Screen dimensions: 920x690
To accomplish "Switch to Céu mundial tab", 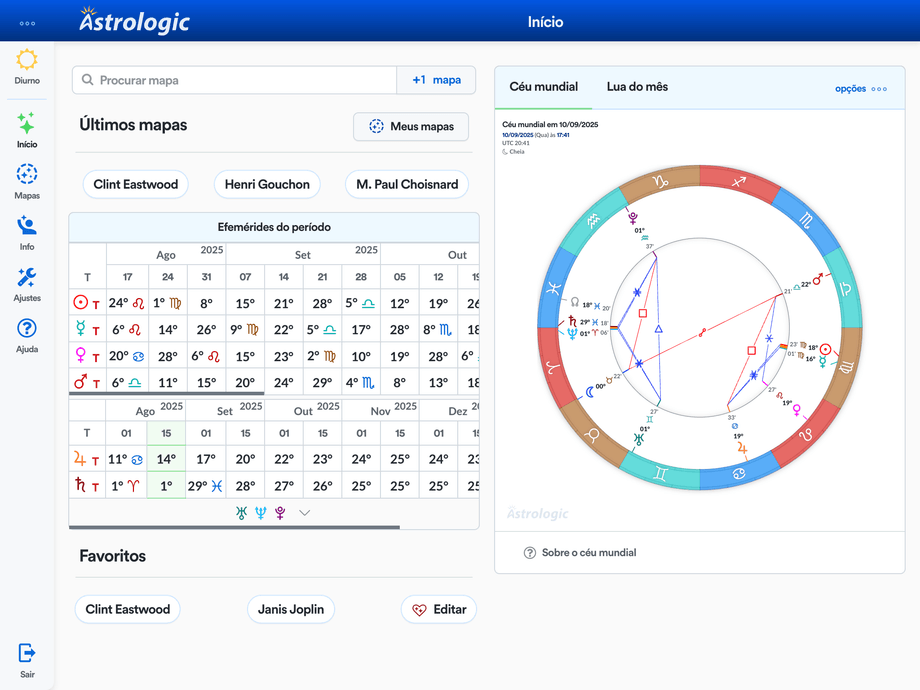I will point(543,87).
